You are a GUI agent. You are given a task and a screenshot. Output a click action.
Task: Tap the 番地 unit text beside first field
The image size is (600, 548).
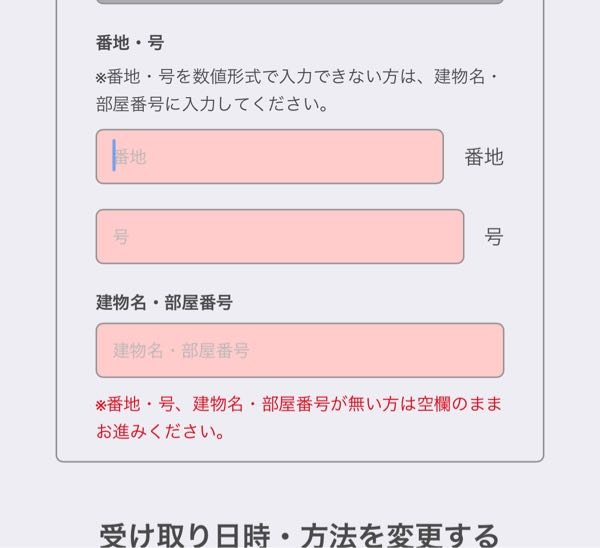484,157
